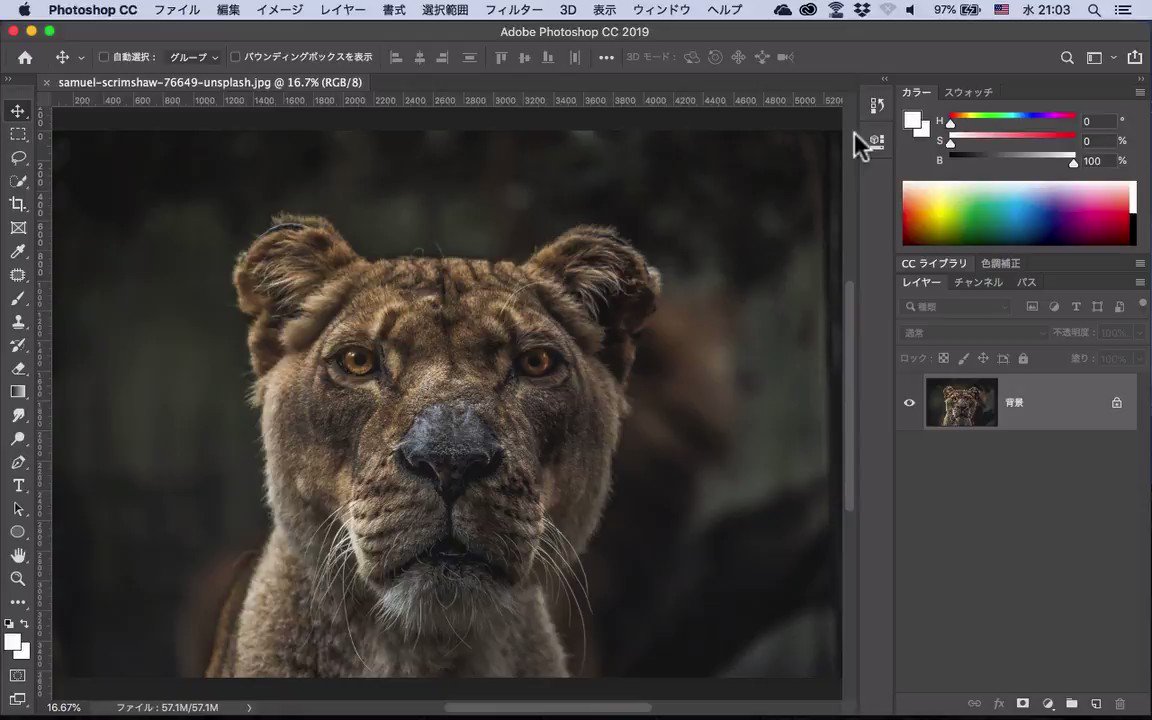Select the Eyedropper tool

[18, 251]
